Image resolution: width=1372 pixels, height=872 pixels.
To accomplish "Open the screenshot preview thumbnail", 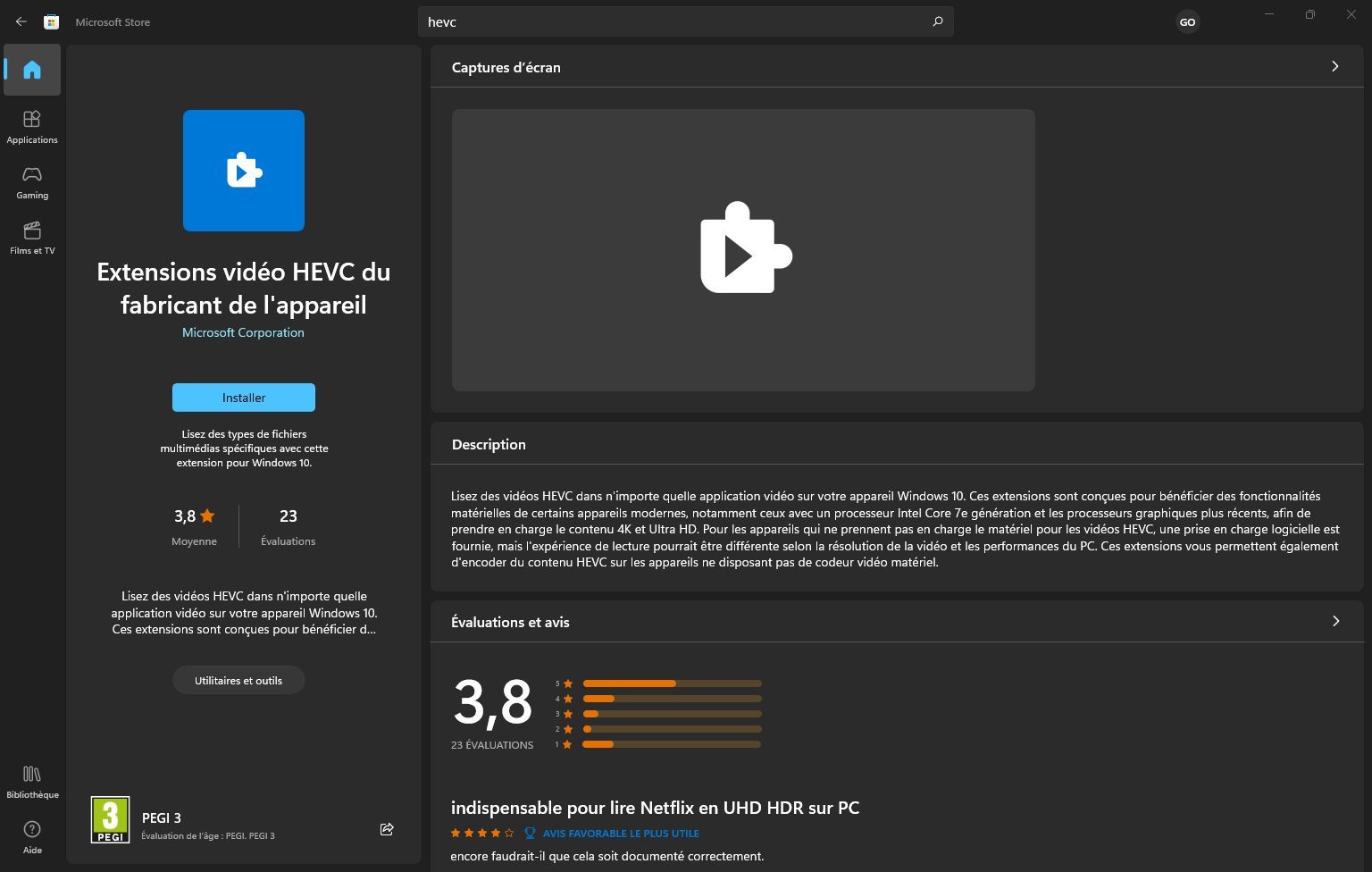I will point(743,250).
